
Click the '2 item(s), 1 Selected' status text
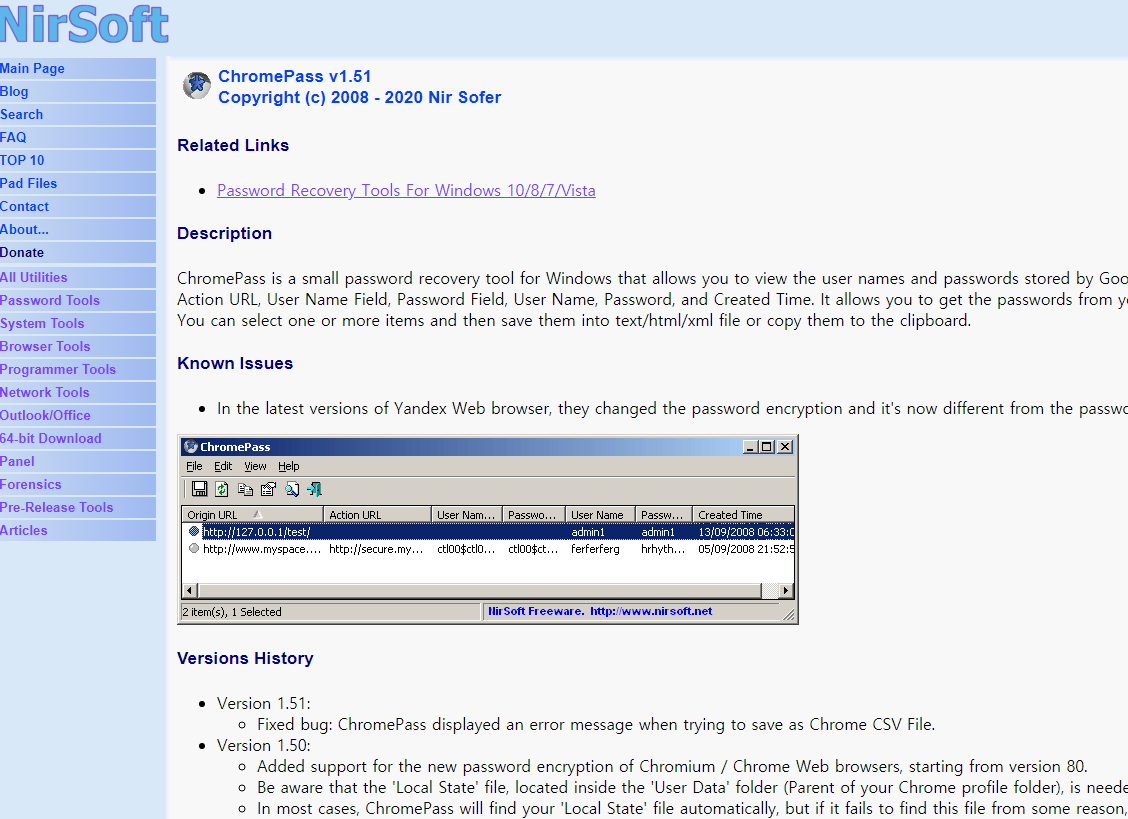point(232,612)
